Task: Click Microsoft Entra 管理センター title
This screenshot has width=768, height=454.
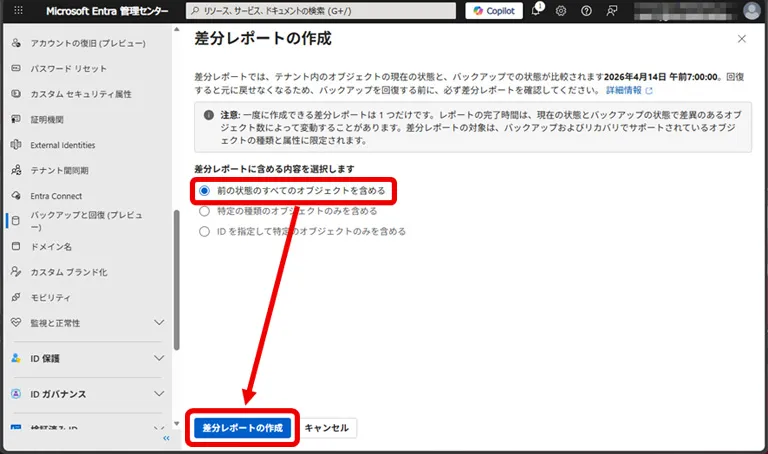Action: (107, 11)
